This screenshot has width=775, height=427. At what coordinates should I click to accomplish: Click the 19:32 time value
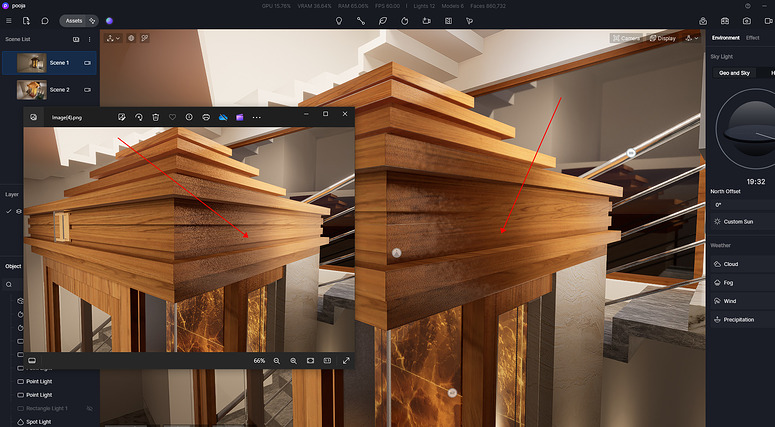(756, 181)
